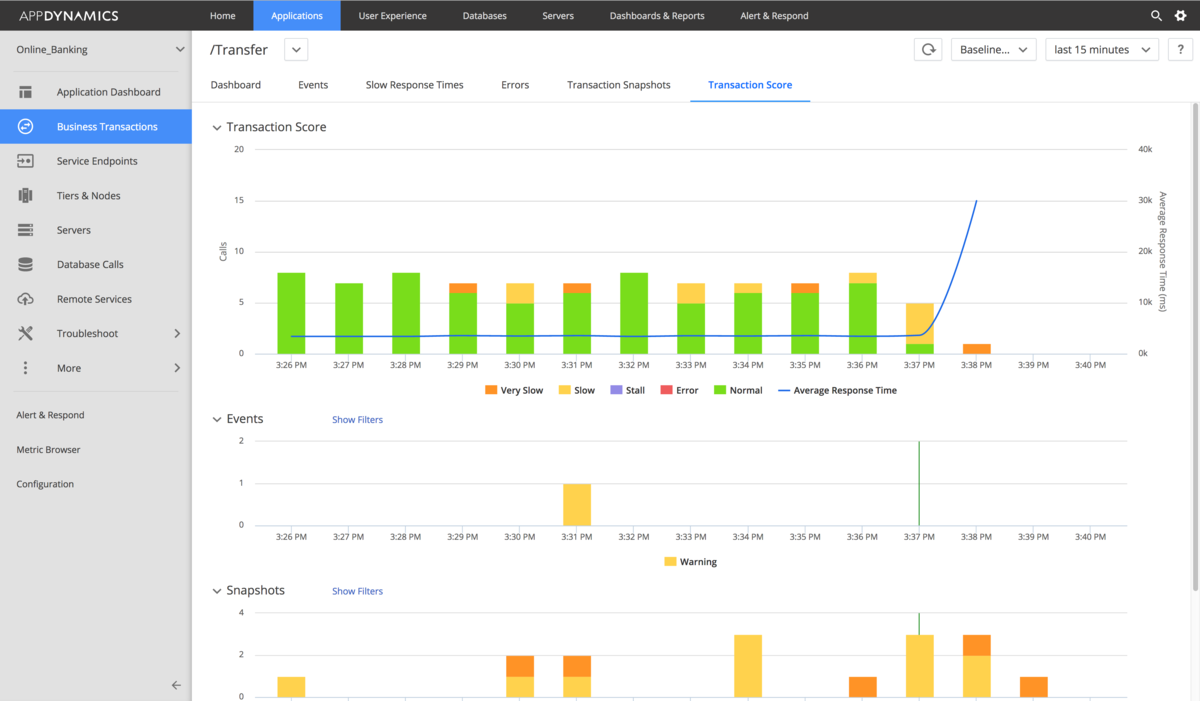Toggle the Average Response Time legend line
The width and height of the screenshot is (1200, 701).
tap(837, 390)
